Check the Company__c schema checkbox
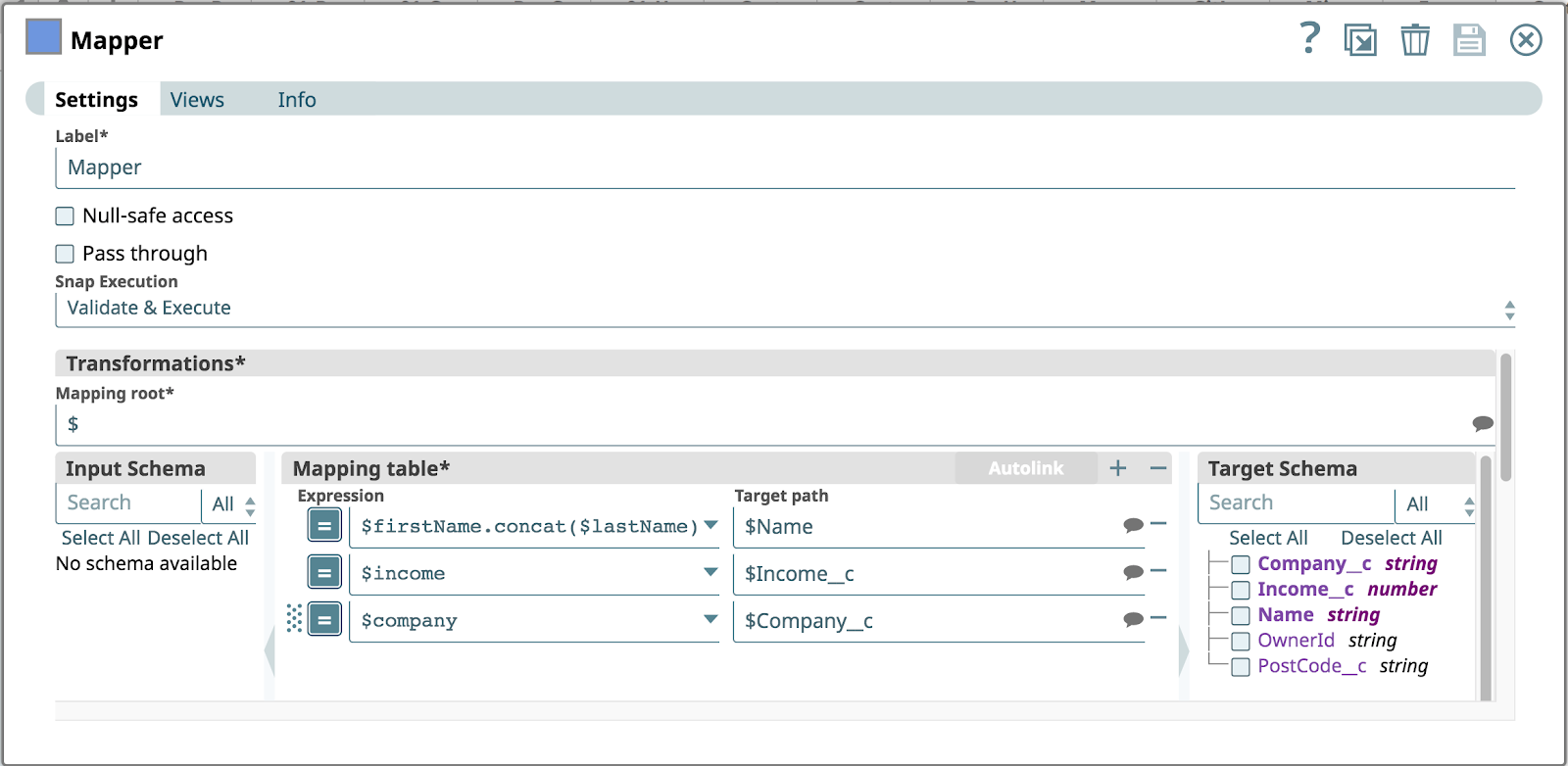 (x=1241, y=564)
